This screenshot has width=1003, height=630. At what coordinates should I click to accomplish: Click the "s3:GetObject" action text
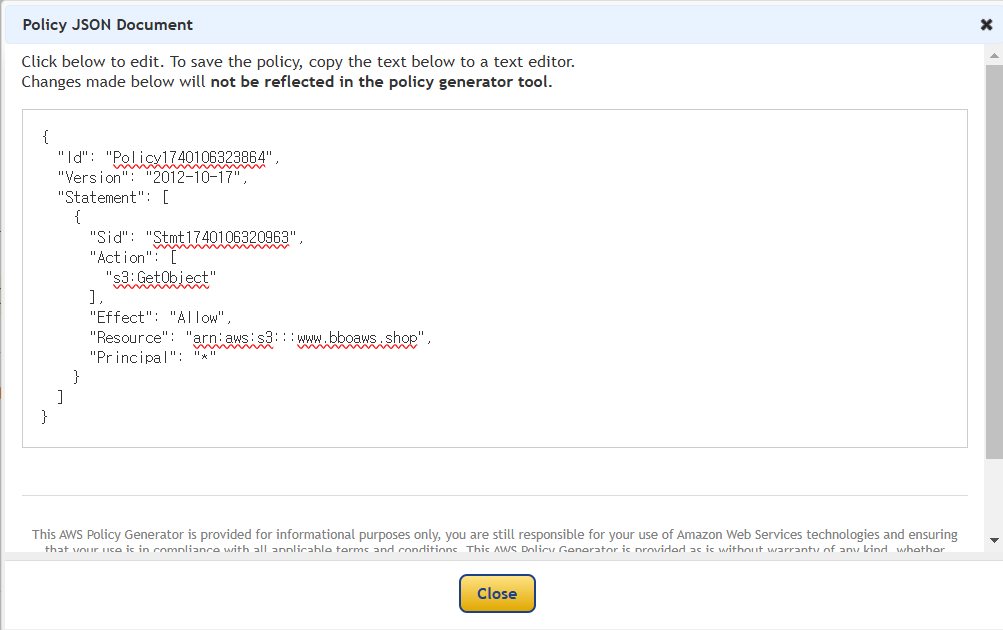tap(161, 278)
